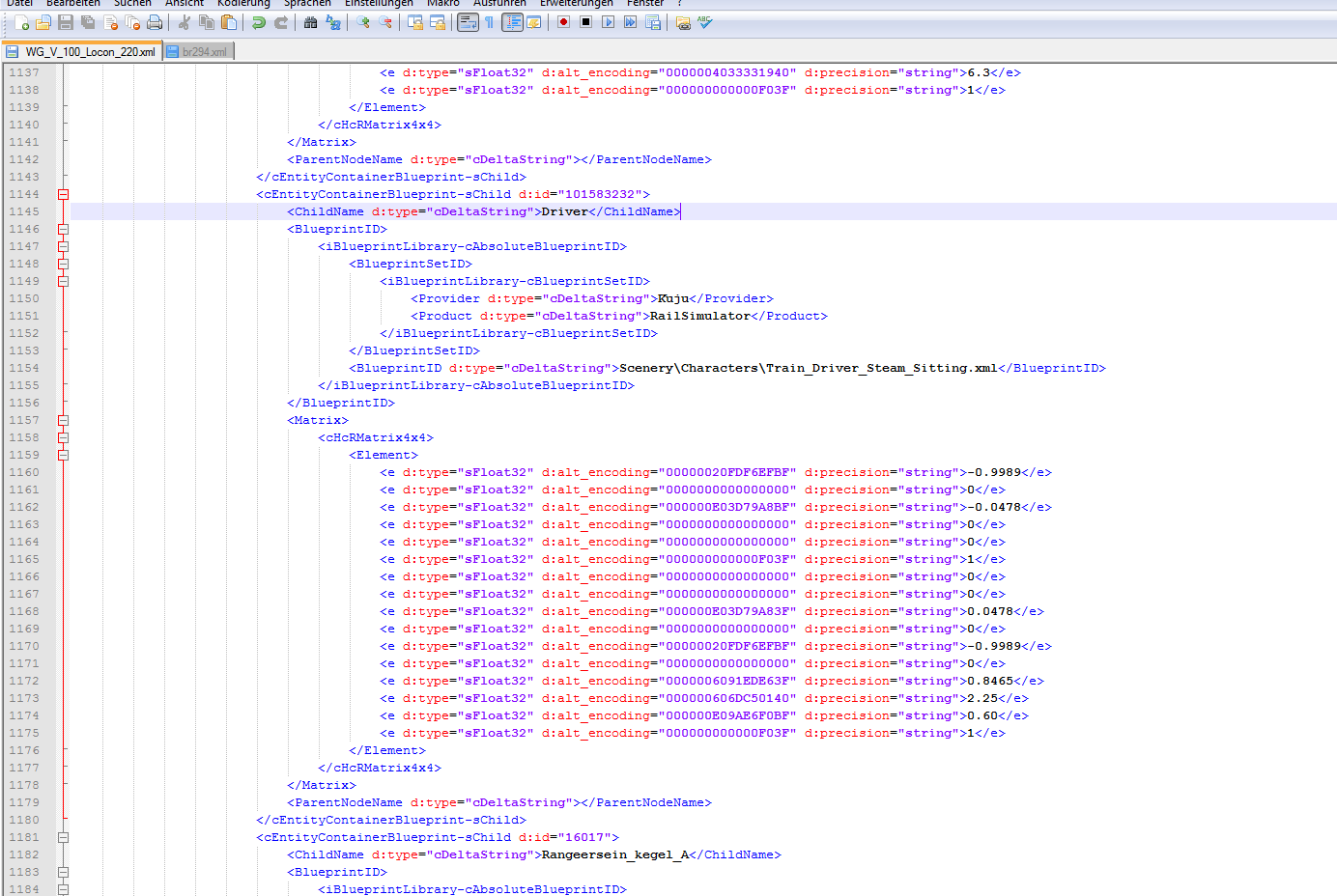Toggle show all characters pilcrow button
Image resolution: width=1337 pixels, height=896 pixels.
490,22
